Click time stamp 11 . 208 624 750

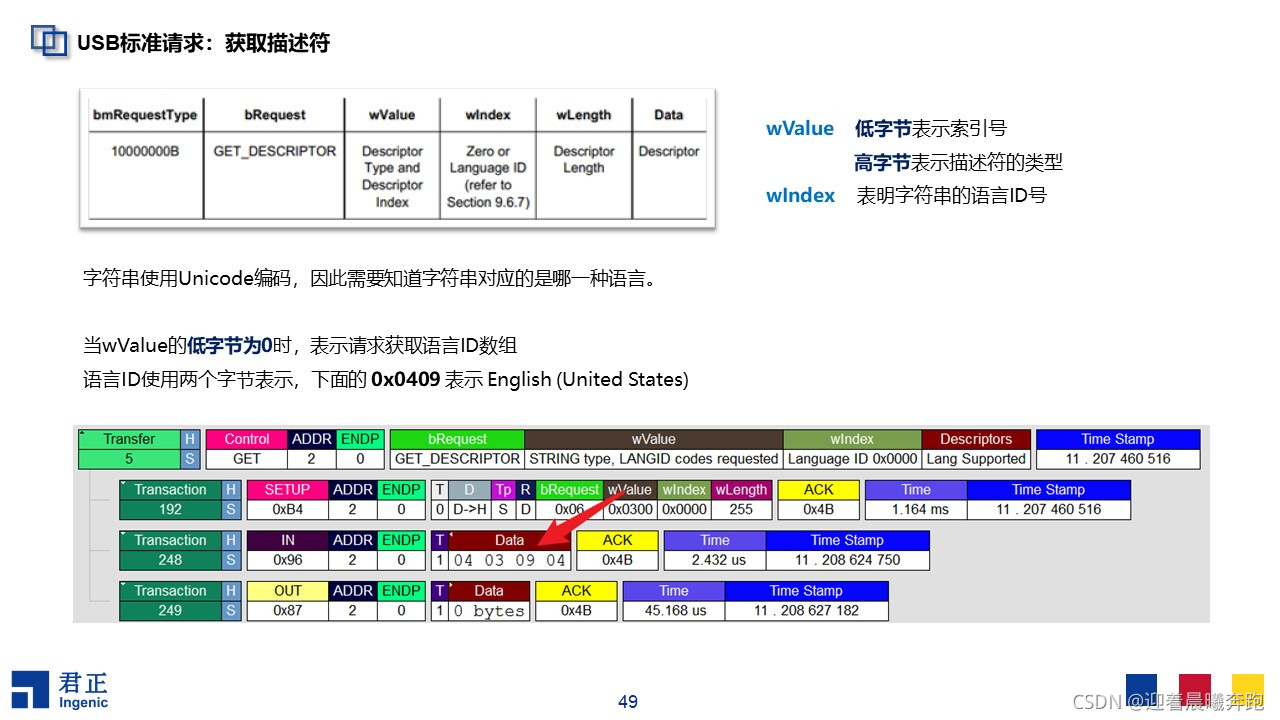pos(847,560)
